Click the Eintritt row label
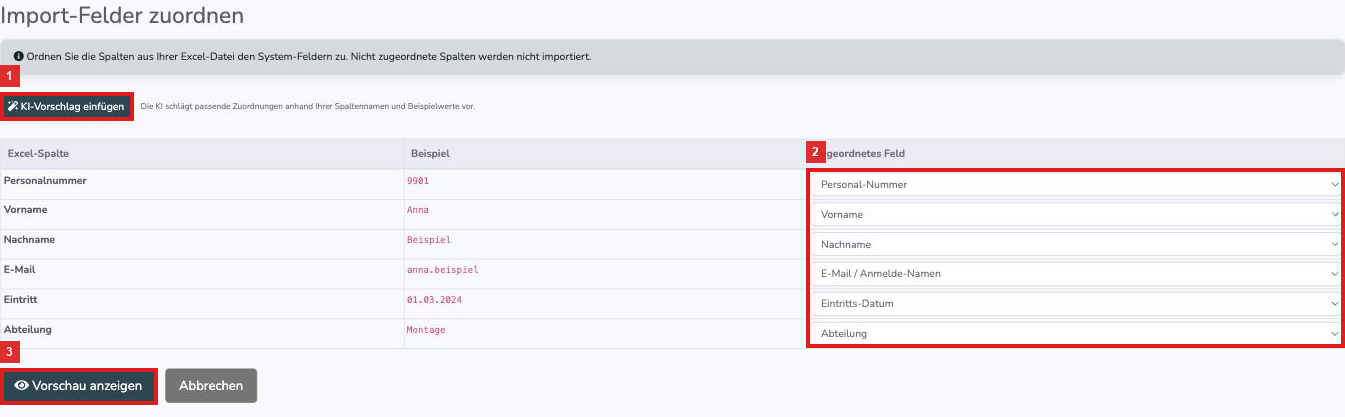The width and height of the screenshot is (1345, 417). pyautogui.click(x=23, y=300)
